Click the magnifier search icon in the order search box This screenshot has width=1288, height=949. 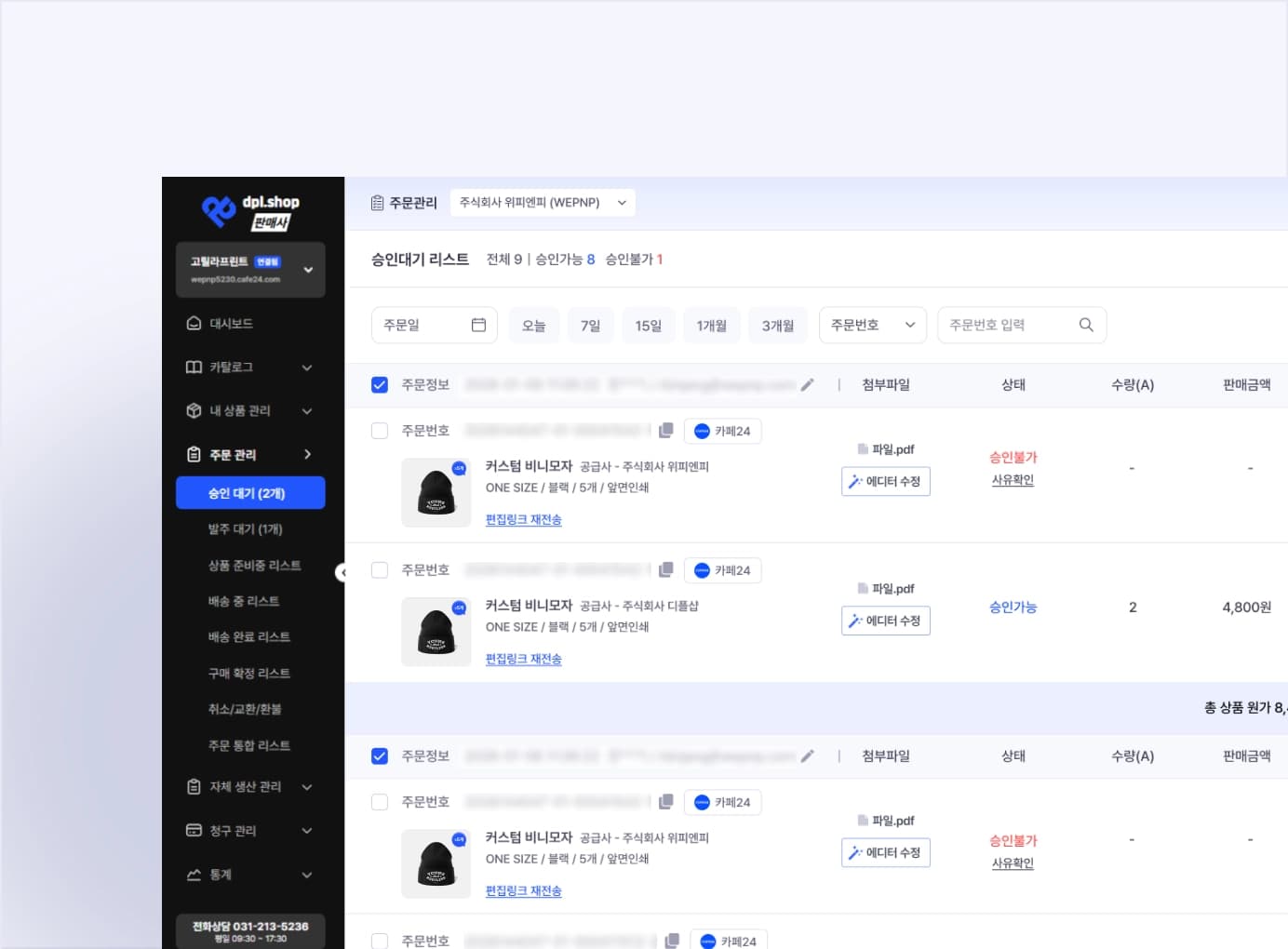(x=1085, y=324)
